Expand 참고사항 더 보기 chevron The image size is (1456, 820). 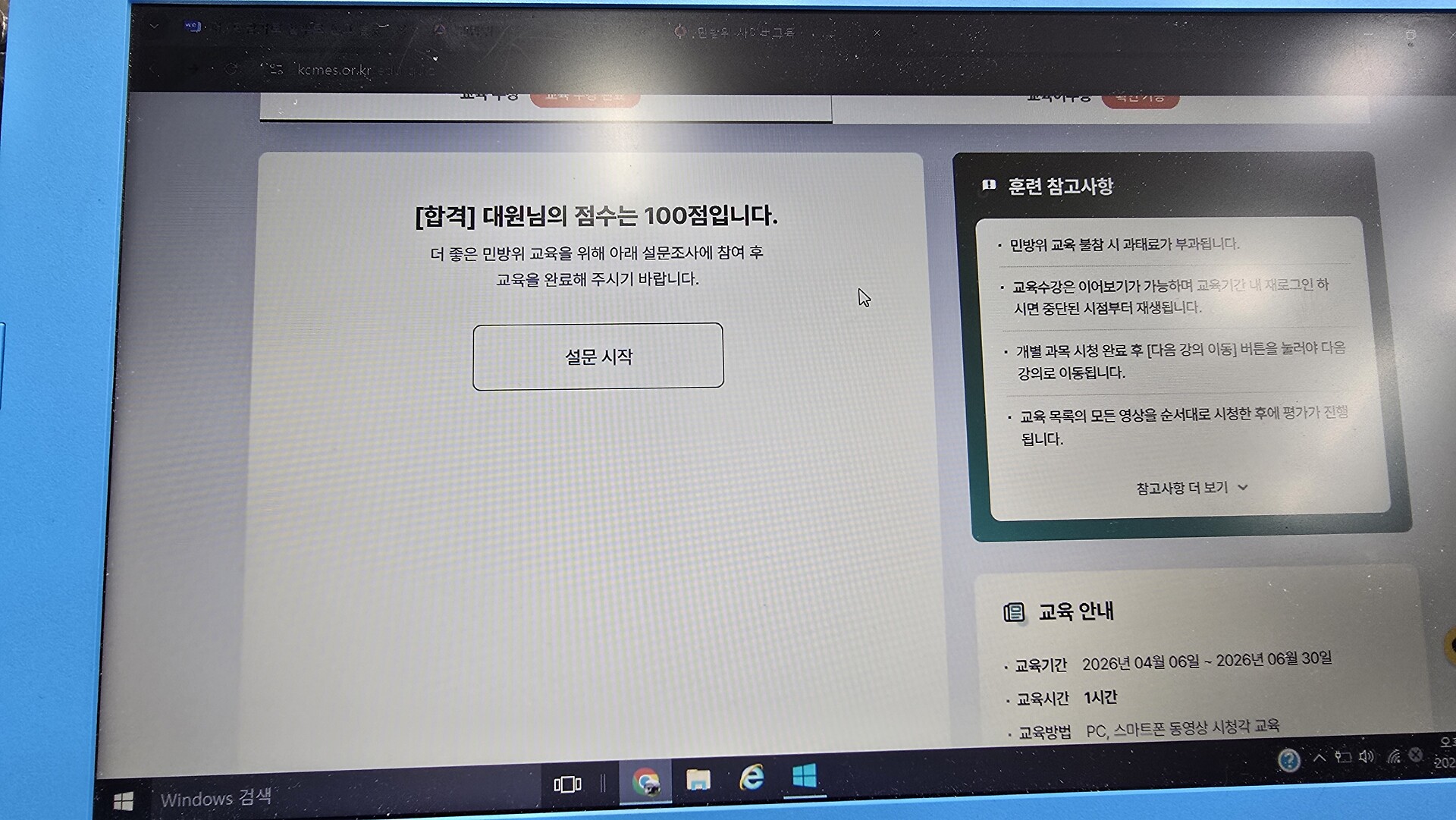click(1242, 488)
